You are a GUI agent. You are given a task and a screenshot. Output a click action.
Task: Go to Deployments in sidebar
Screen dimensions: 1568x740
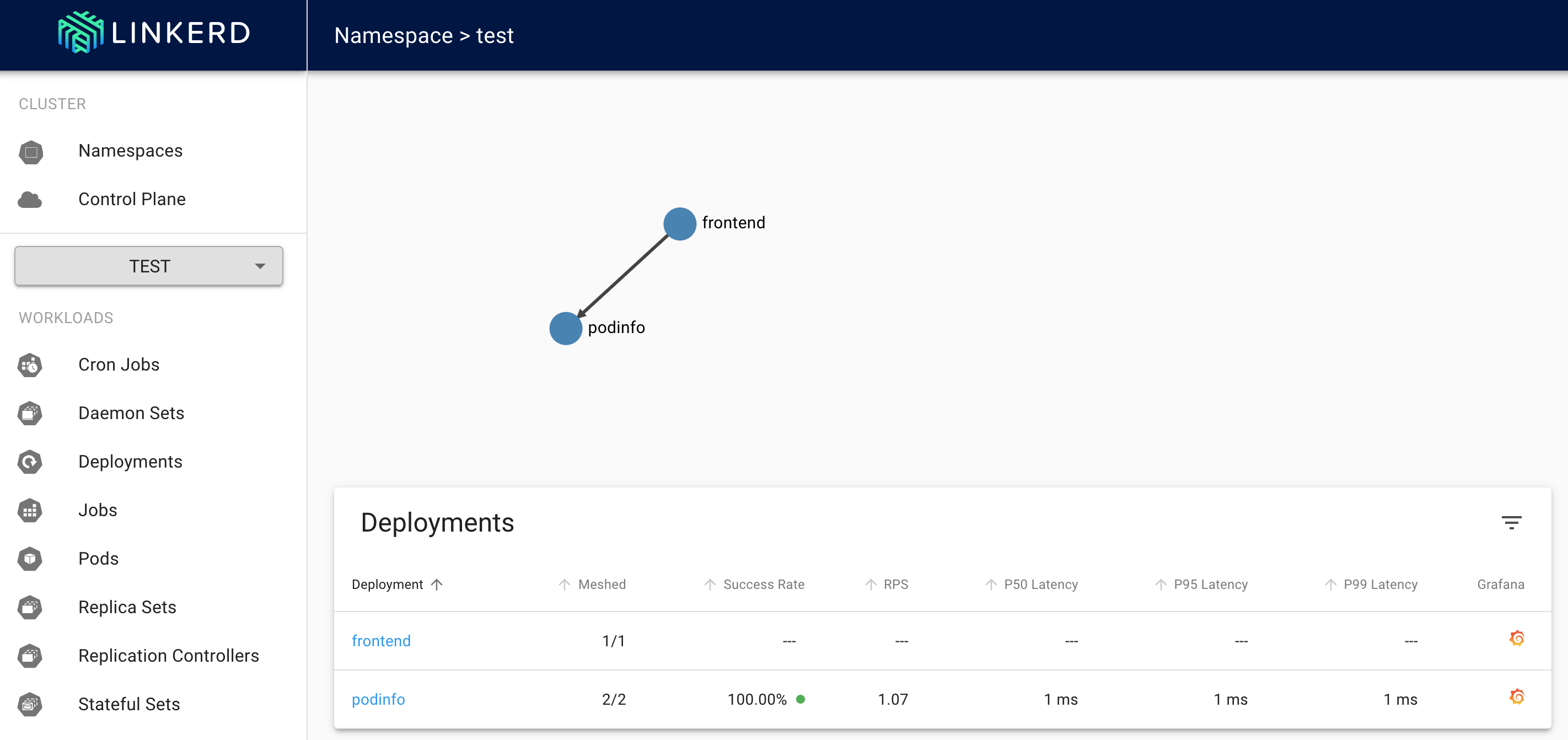130,462
